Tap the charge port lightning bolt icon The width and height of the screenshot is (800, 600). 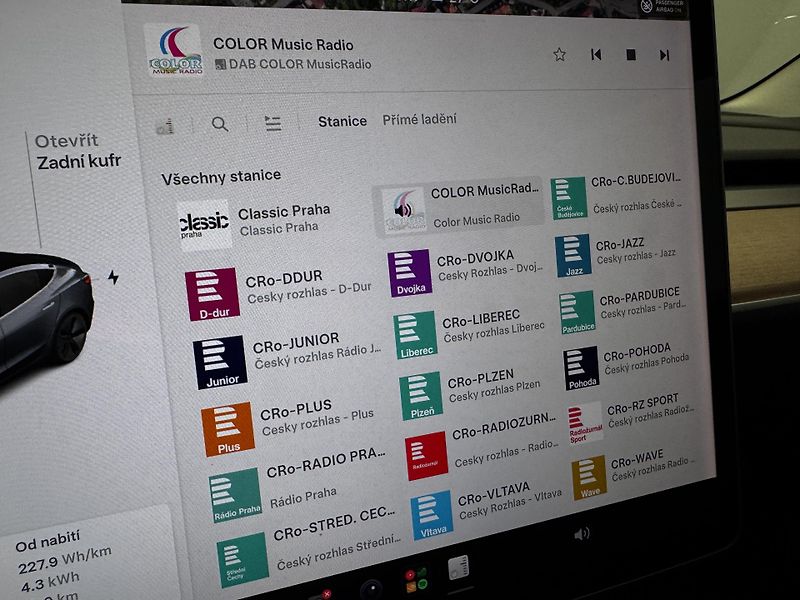pyautogui.click(x=113, y=277)
